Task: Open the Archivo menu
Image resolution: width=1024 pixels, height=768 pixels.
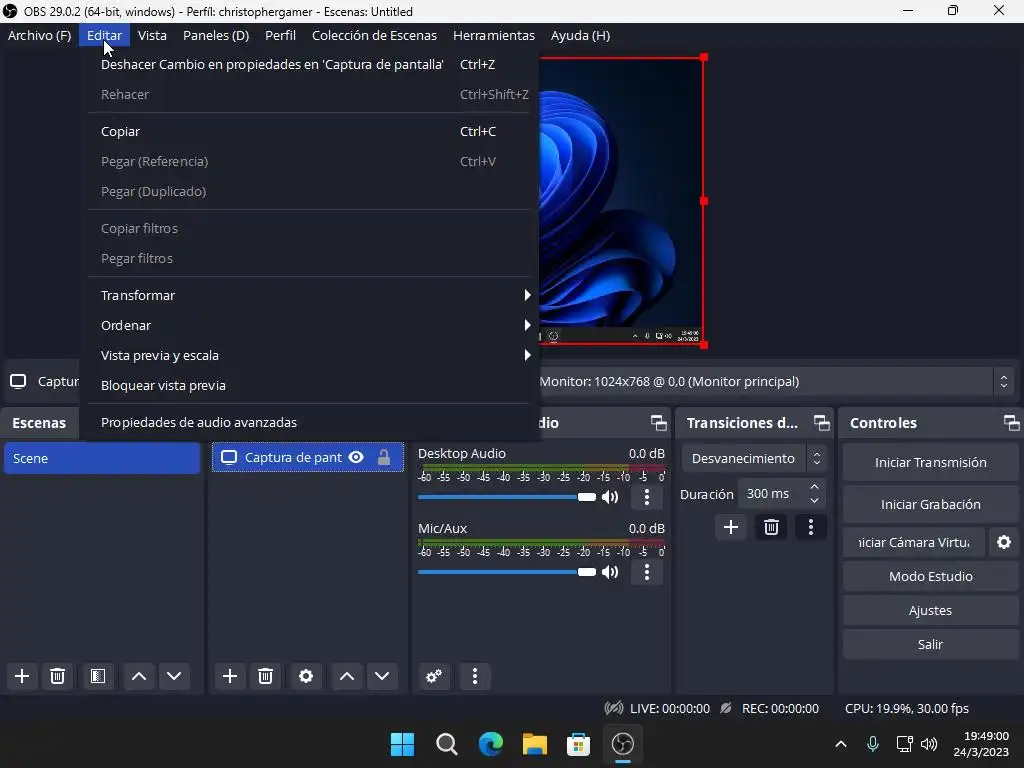Action: [39, 35]
